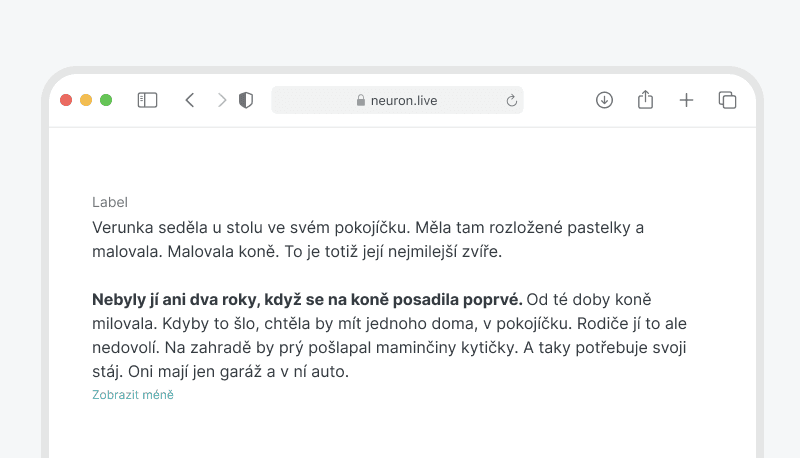800x458 pixels.
Task: Click the padlock icon beside neuron.live
Action: click(x=361, y=101)
